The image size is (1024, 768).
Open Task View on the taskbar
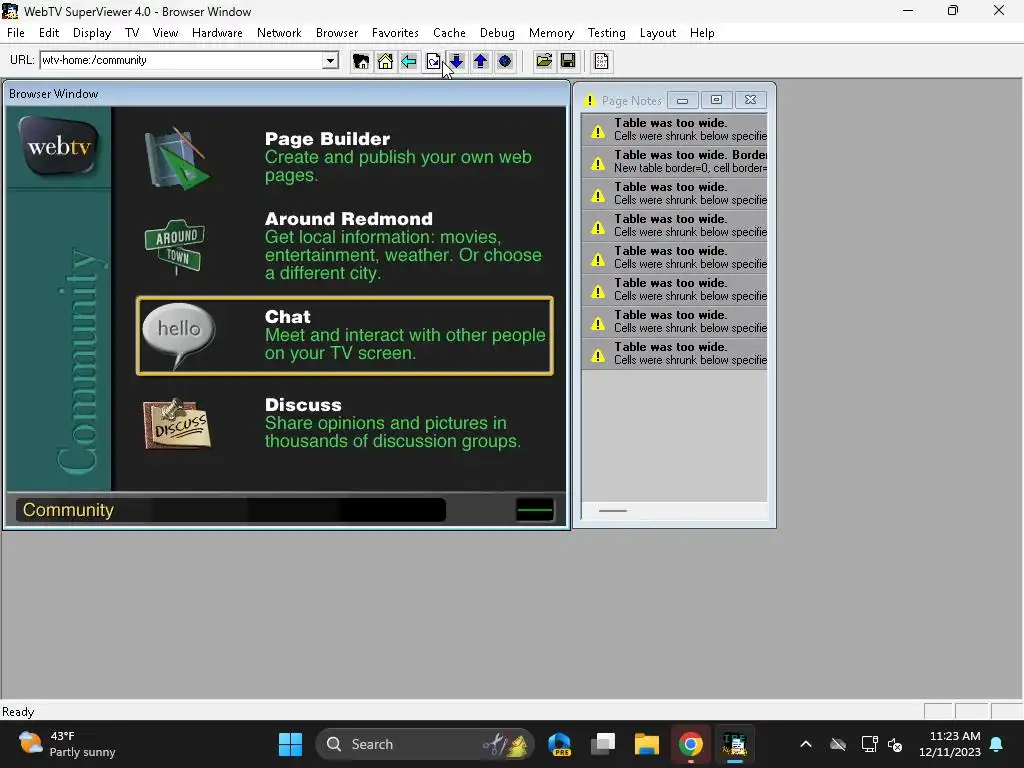603,744
